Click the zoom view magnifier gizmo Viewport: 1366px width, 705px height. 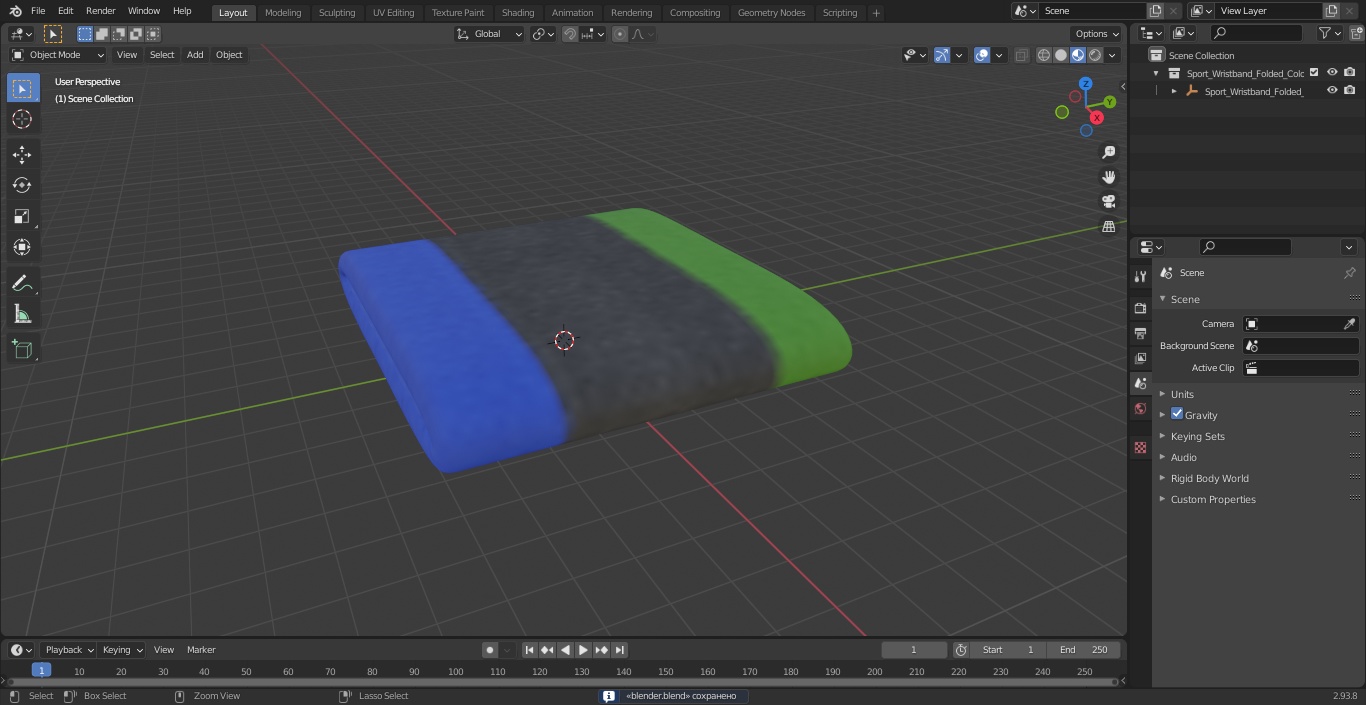[x=1108, y=152]
